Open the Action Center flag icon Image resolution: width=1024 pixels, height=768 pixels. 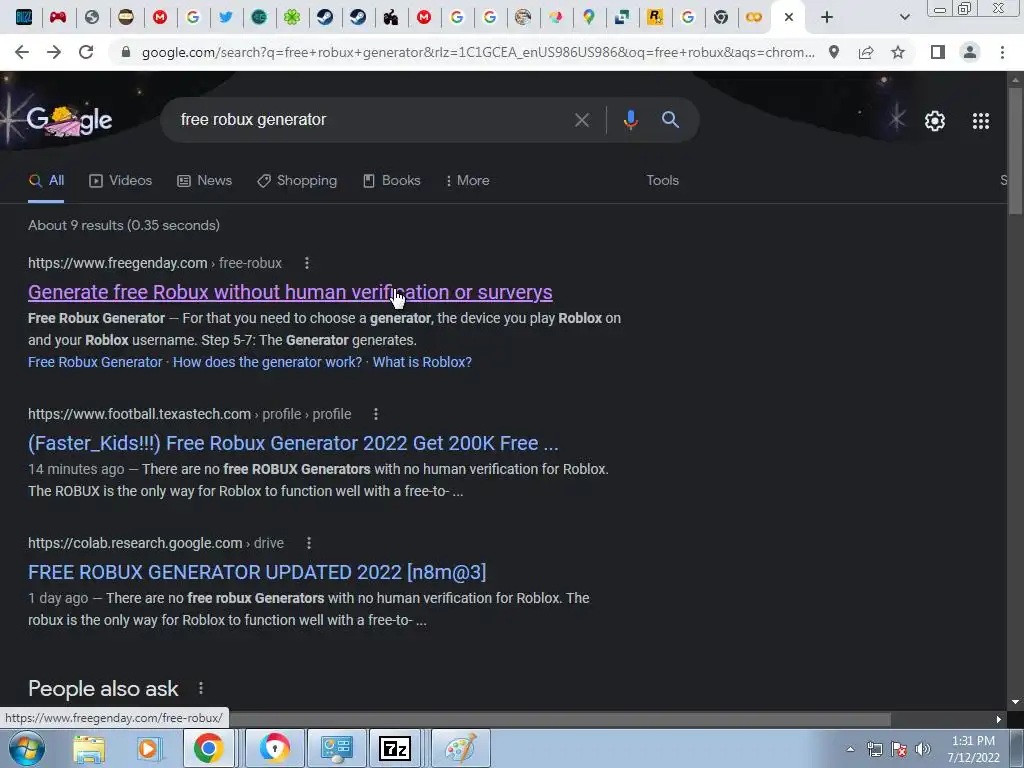899,749
